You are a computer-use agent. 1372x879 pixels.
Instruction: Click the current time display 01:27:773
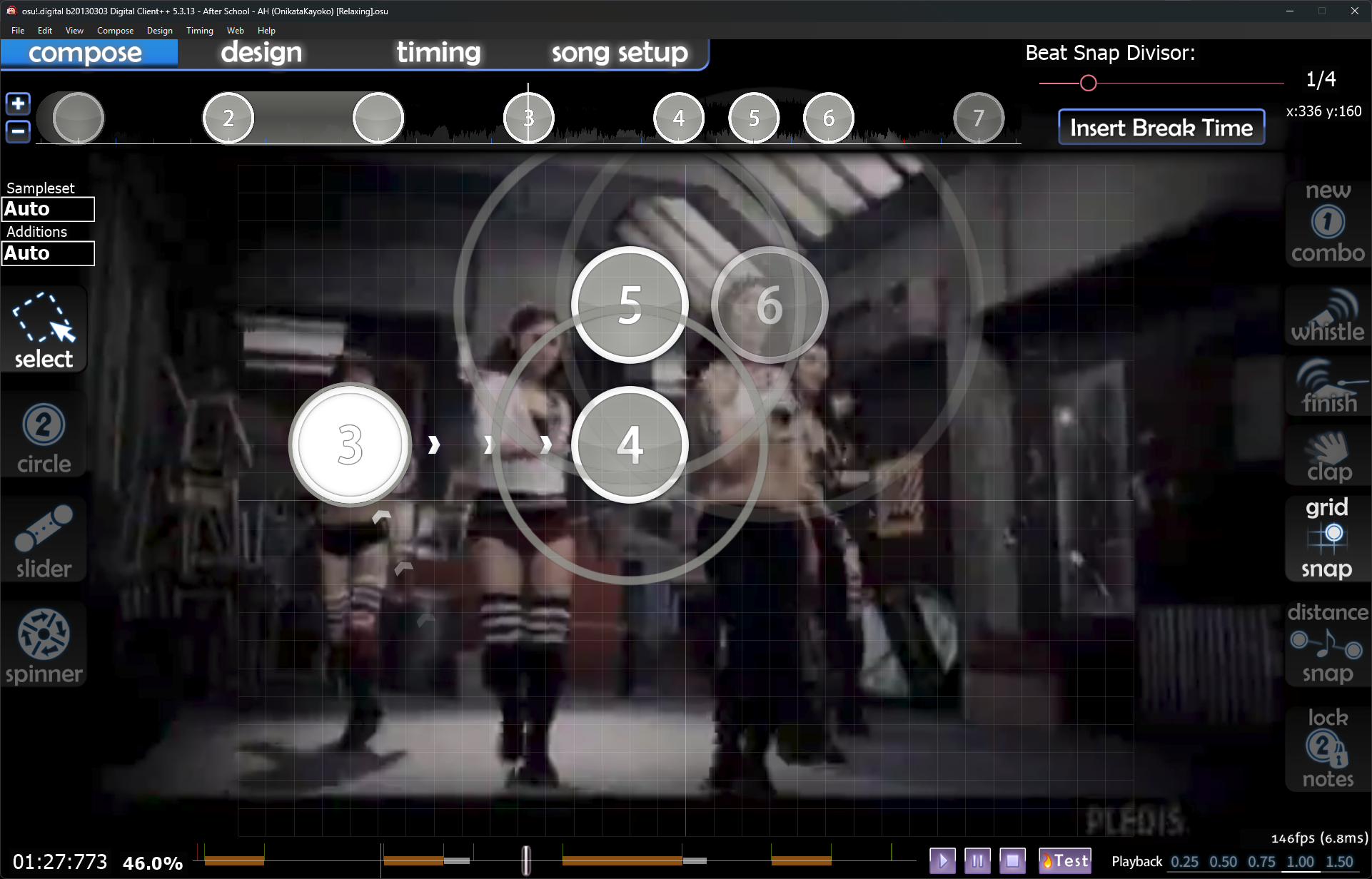coord(60,862)
